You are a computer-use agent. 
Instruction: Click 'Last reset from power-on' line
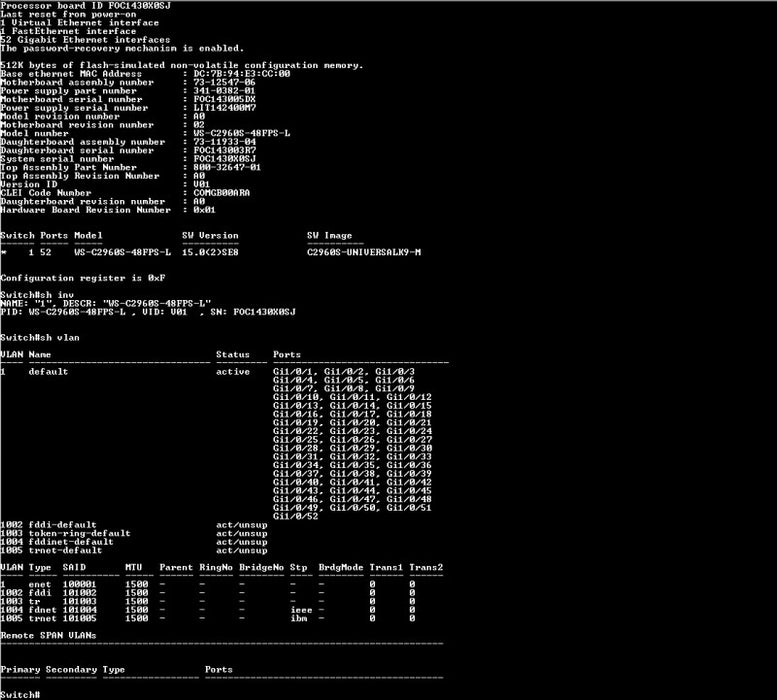tap(68, 14)
